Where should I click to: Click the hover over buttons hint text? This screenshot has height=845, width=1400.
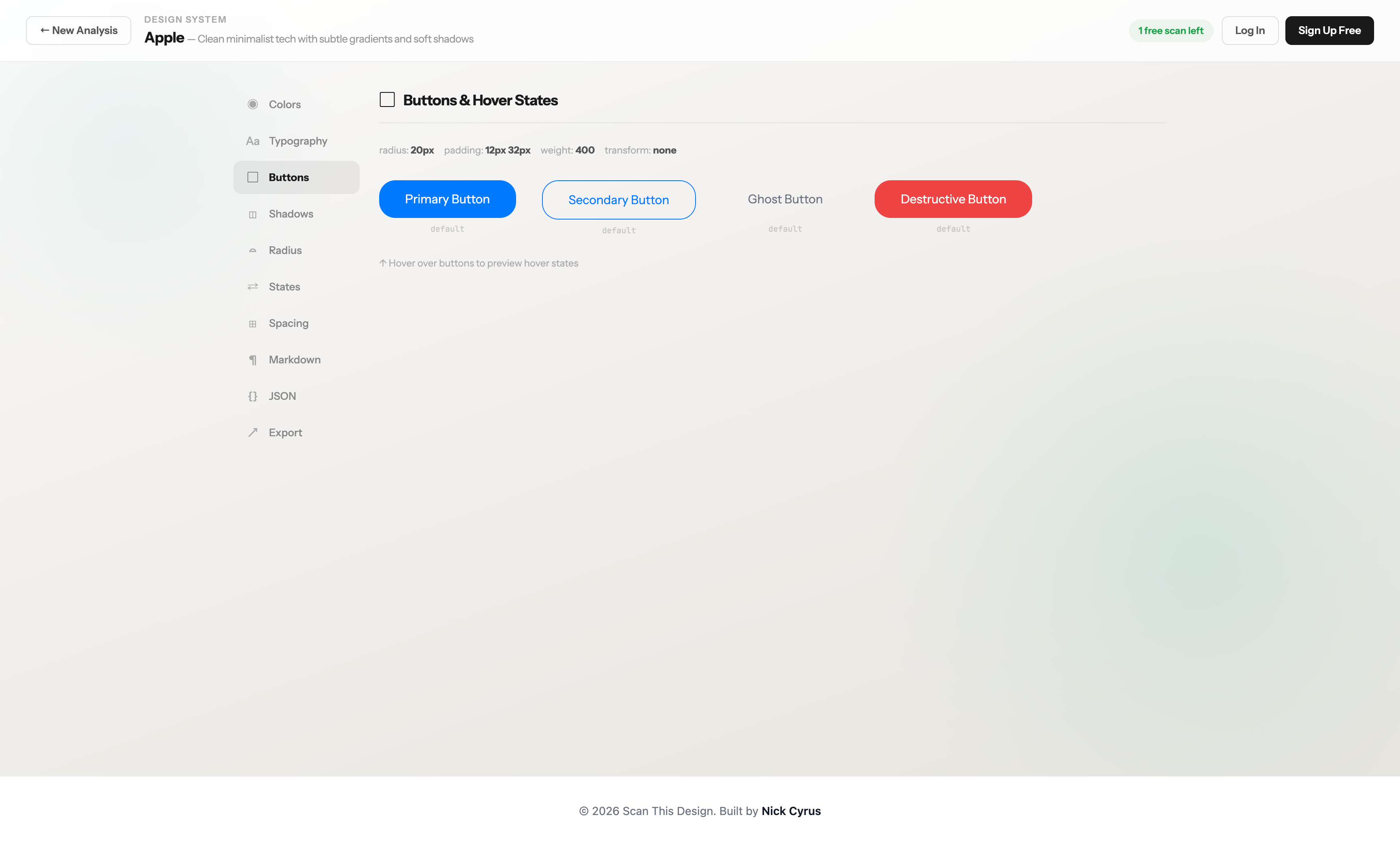[x=479, y=263]
